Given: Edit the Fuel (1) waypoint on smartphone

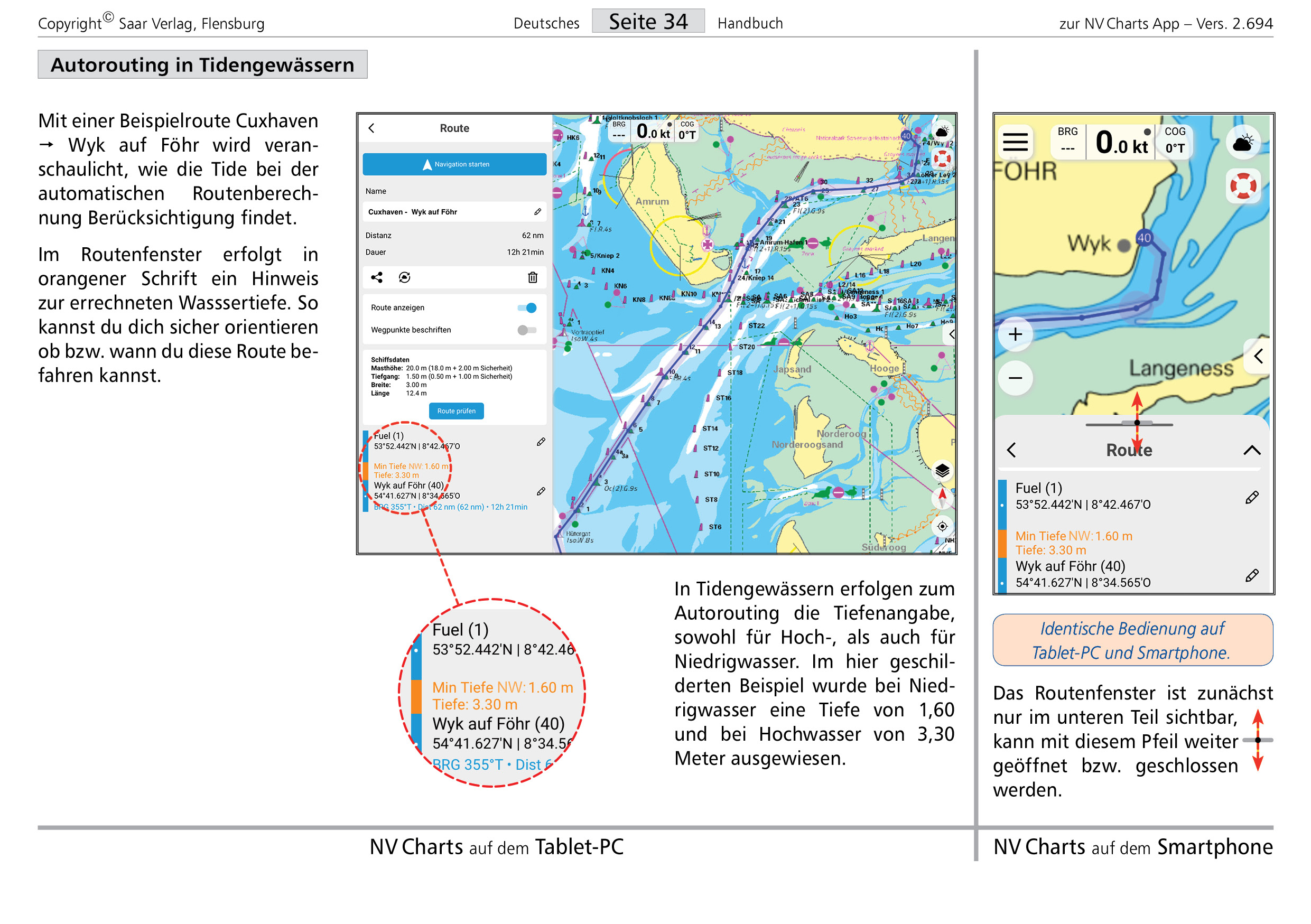Looking at the screenshot, I should tap(1251, 498).
